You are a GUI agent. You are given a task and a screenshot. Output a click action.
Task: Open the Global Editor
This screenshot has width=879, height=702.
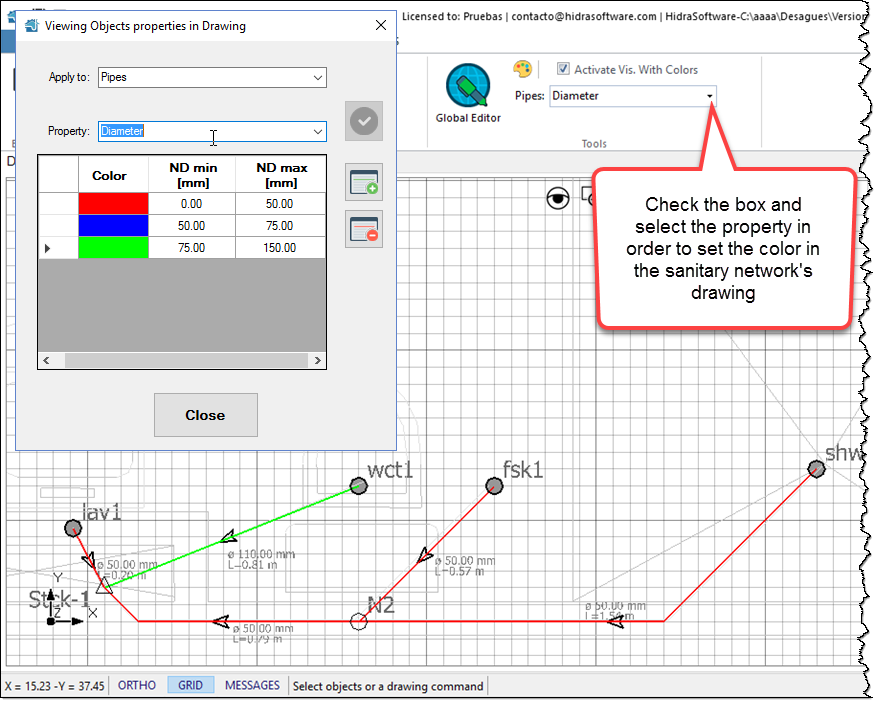pos(467,88)
